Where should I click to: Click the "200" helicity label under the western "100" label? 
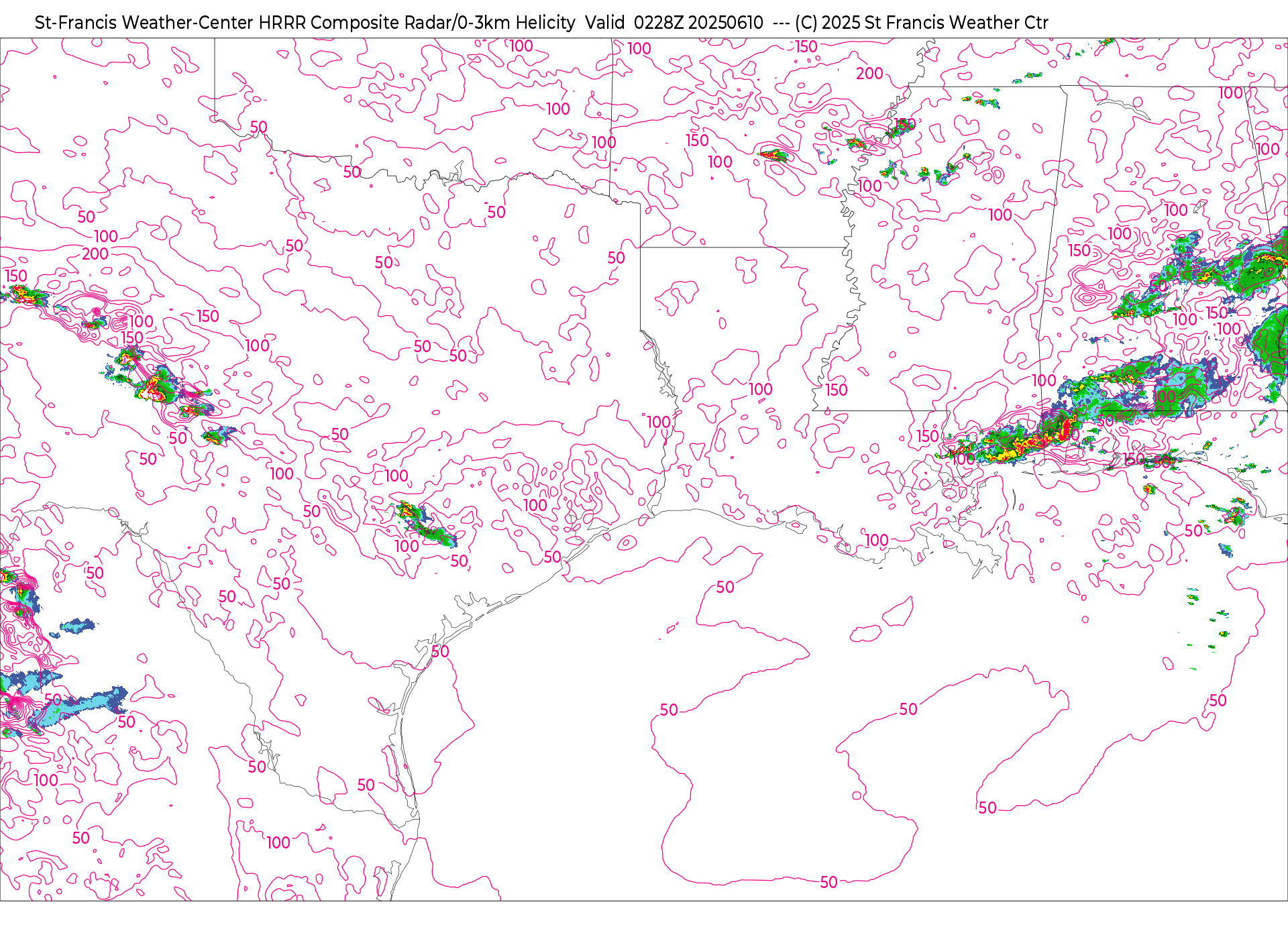[x=95, y=254]
